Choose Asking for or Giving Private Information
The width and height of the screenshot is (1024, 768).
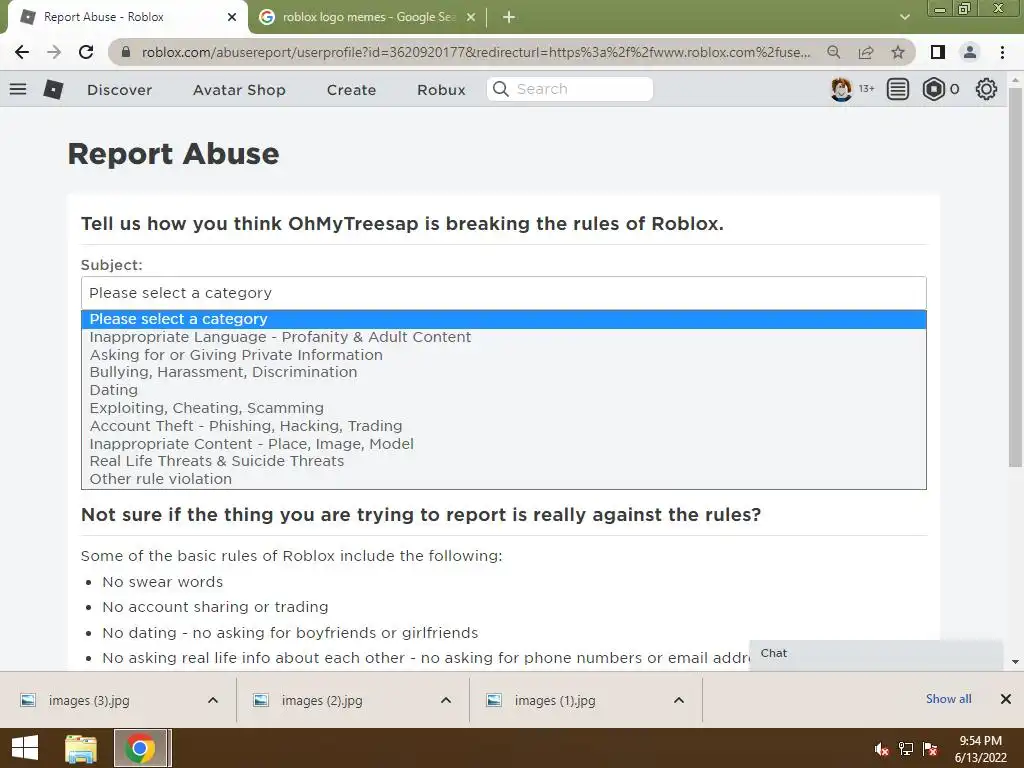click(504, 355)
